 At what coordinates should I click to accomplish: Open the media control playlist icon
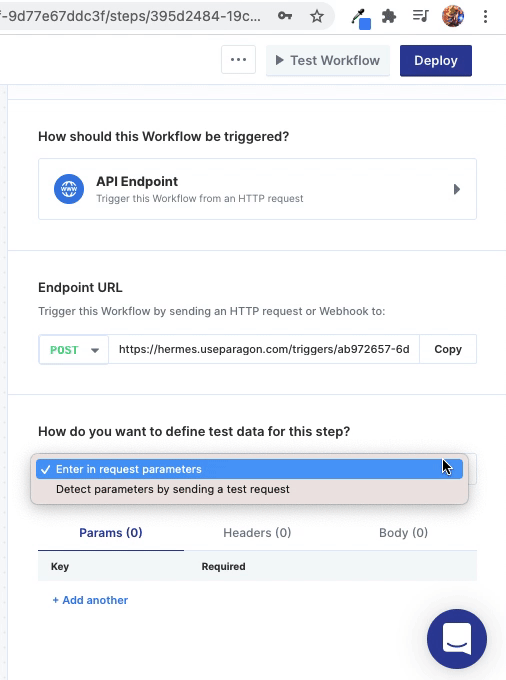tap(420, 16)
